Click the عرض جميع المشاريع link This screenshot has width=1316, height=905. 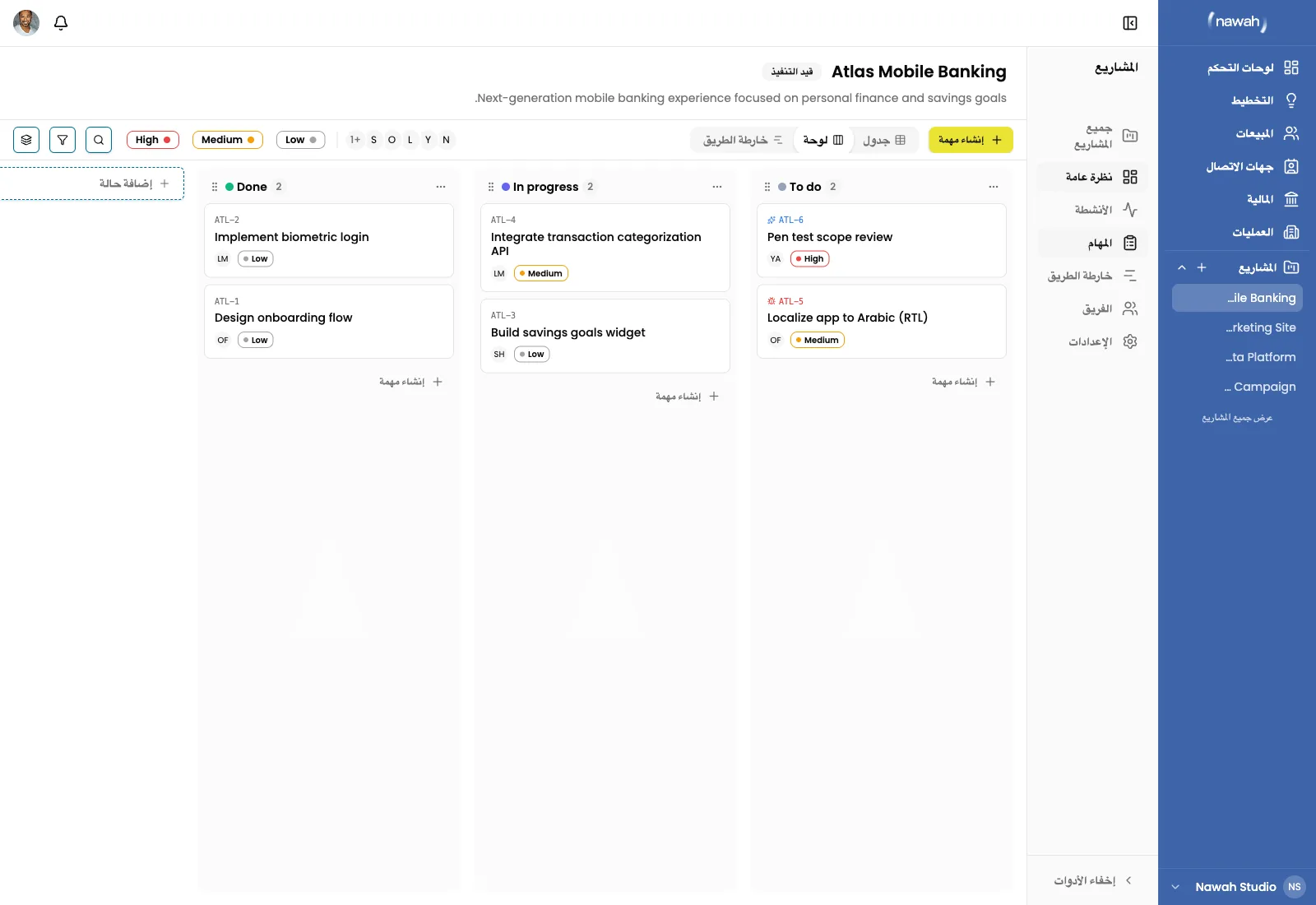[1237, 418]
